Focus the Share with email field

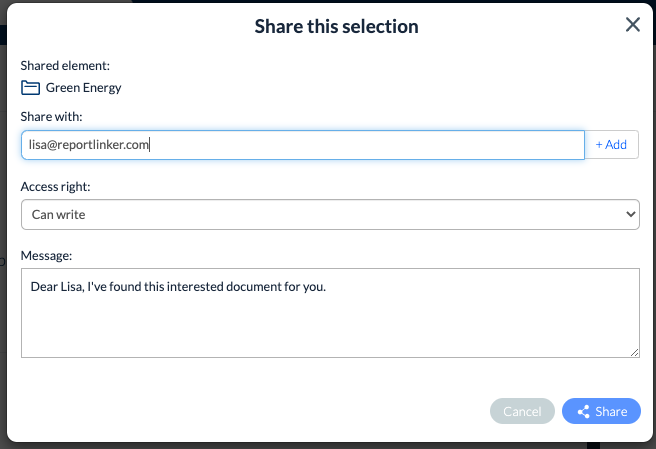pyautogui.click(x=360, y=145)
